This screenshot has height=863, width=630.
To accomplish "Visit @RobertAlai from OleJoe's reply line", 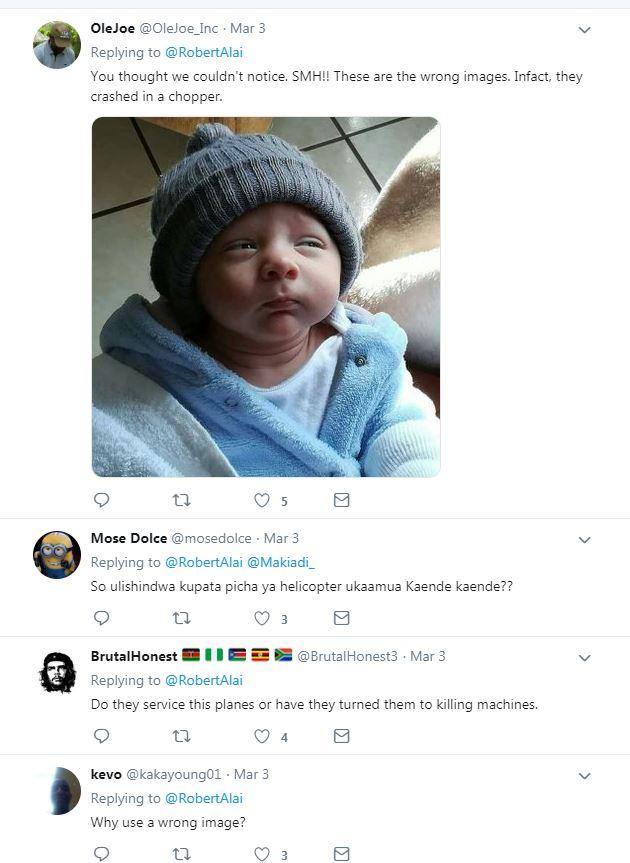I will coord(204,52).
